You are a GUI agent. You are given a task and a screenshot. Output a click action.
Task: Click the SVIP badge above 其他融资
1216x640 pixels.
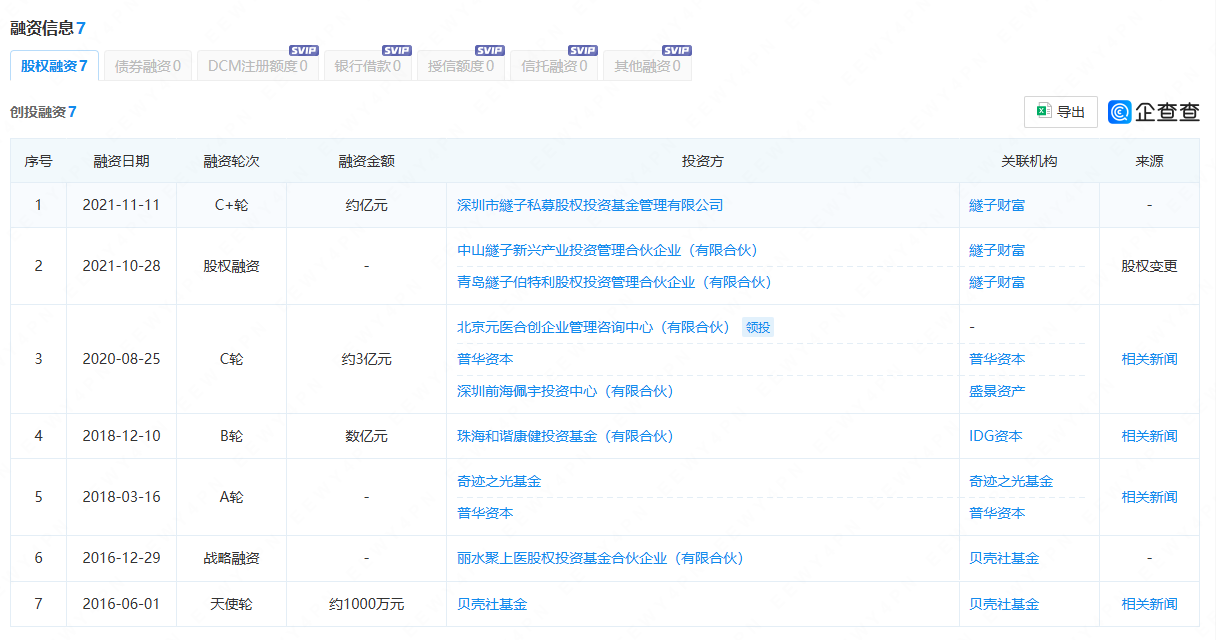click(x=677, y=50)
